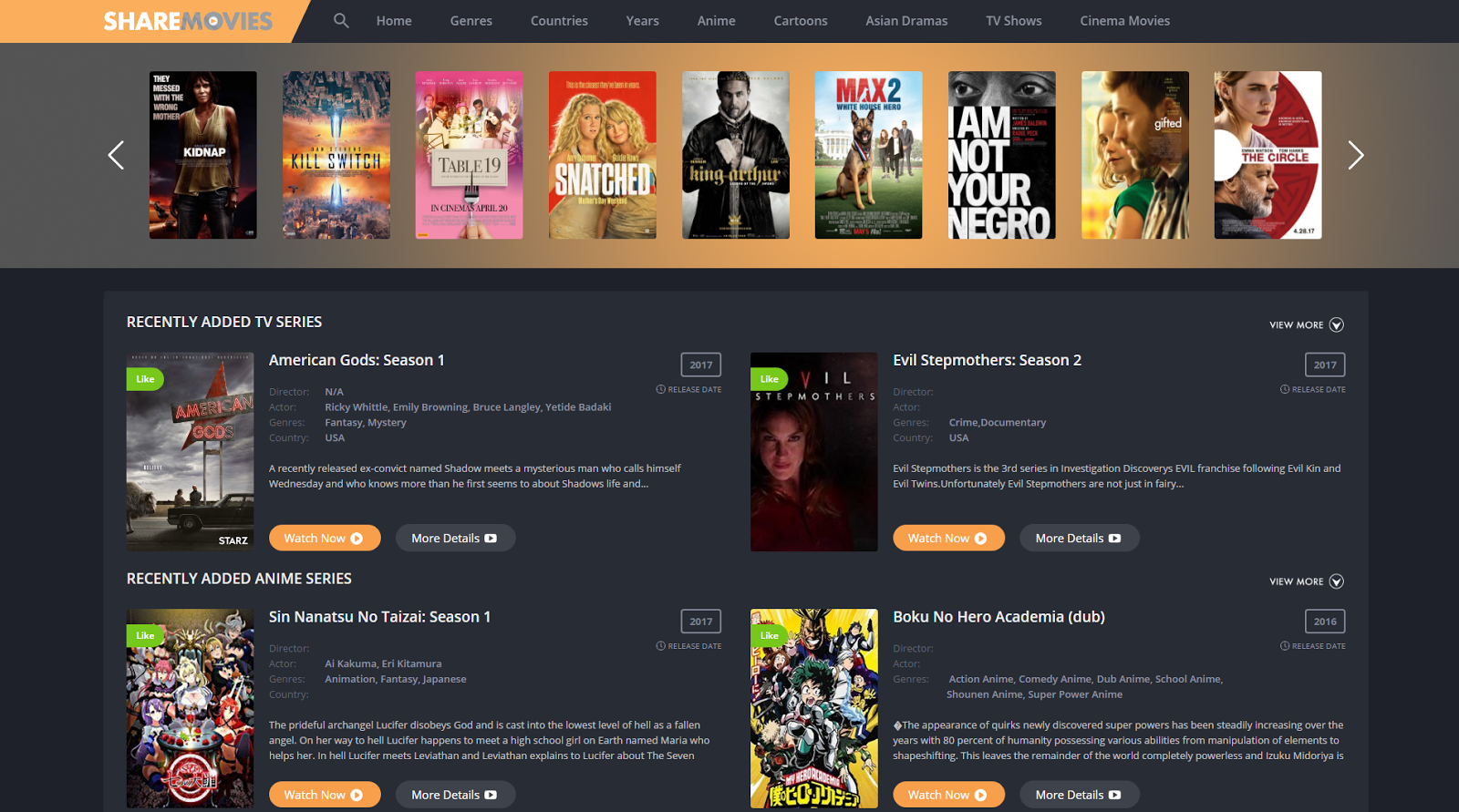Select Asian Dramas in the navigation

tap(906, 21)
